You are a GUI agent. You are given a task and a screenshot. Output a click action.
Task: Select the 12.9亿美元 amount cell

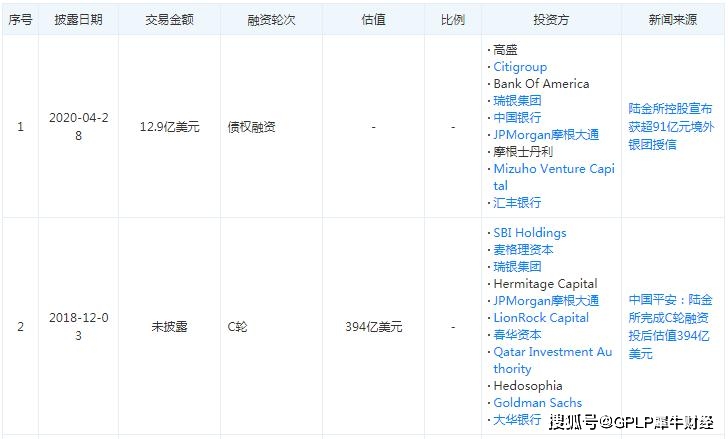coord(169,126)
